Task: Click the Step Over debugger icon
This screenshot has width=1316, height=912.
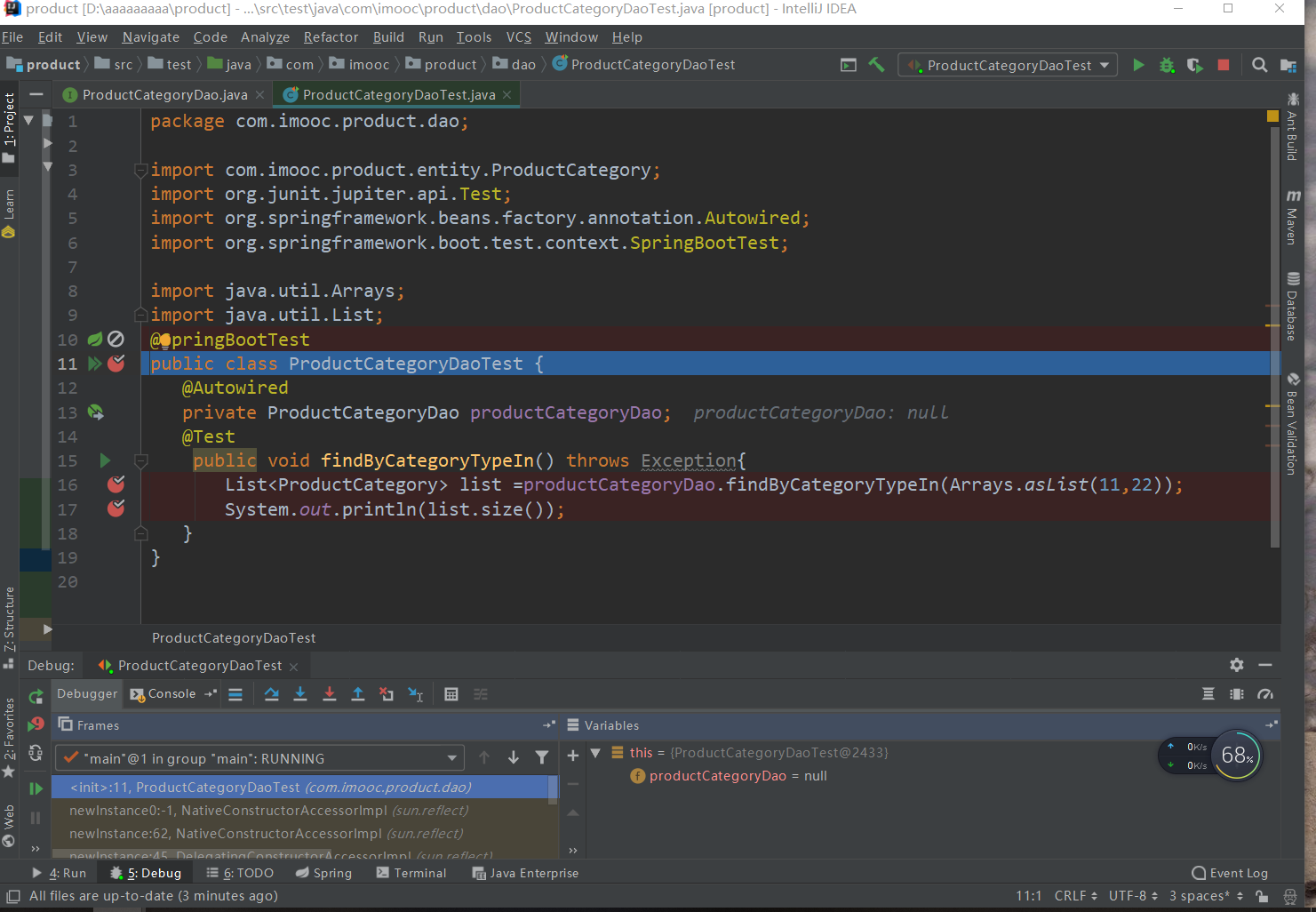Action: (x=272, y=694)
